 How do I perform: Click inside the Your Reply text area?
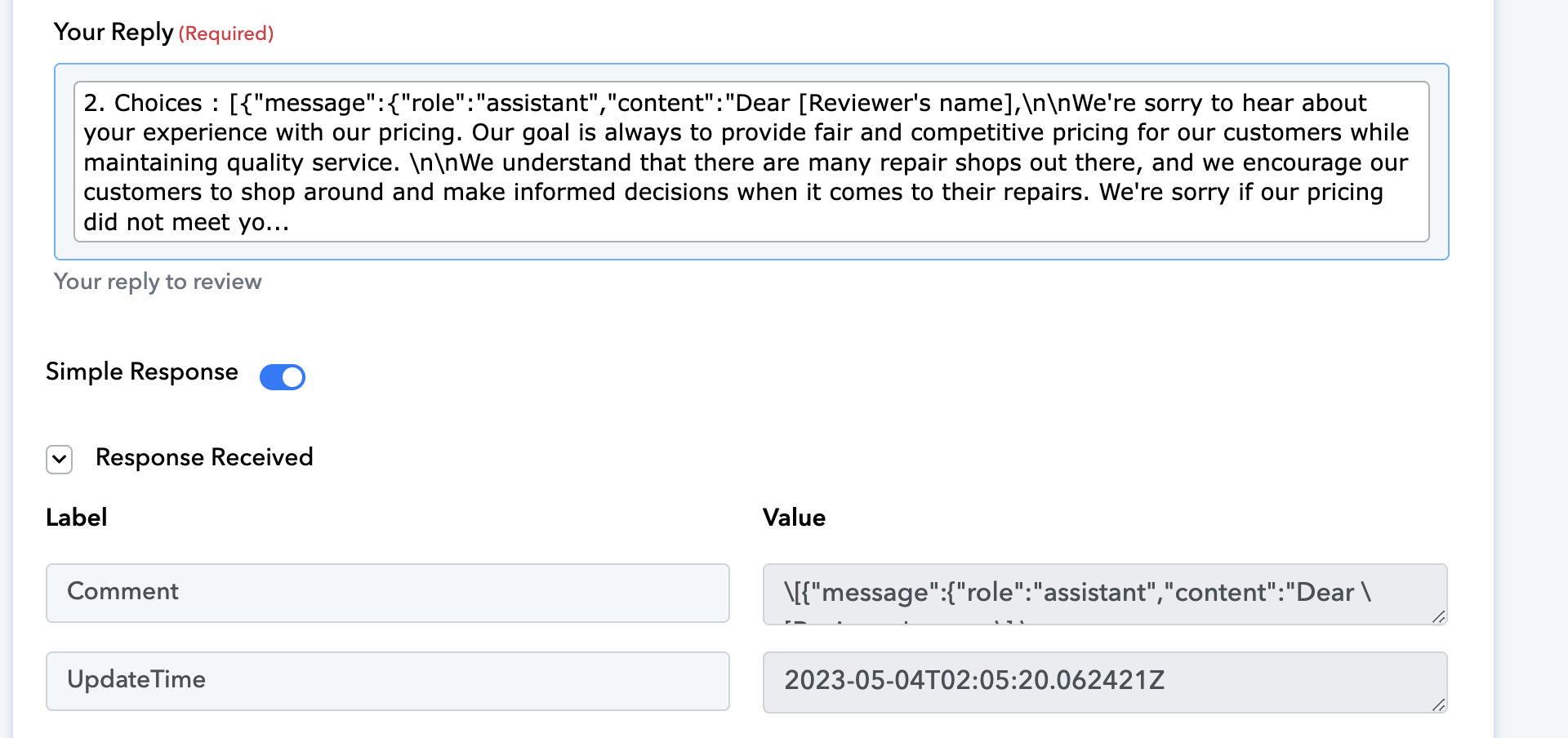coord(751,162)
